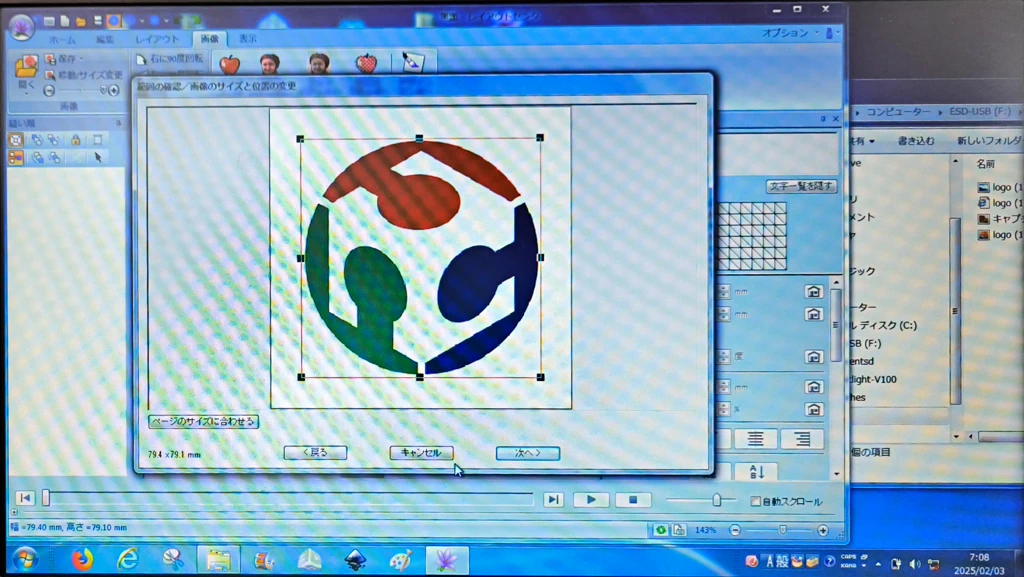This screenshot has height=577, width=1024.
Task: Click the AB vertical text direction icon
Action: [x=756, y=471]
